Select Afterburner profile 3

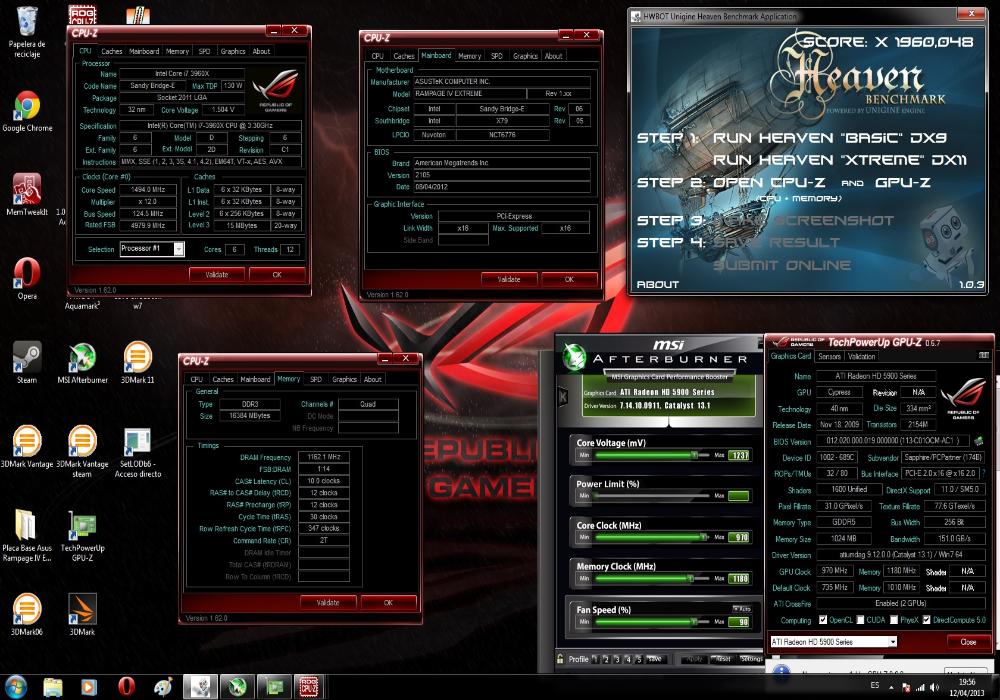click(617, 659)
